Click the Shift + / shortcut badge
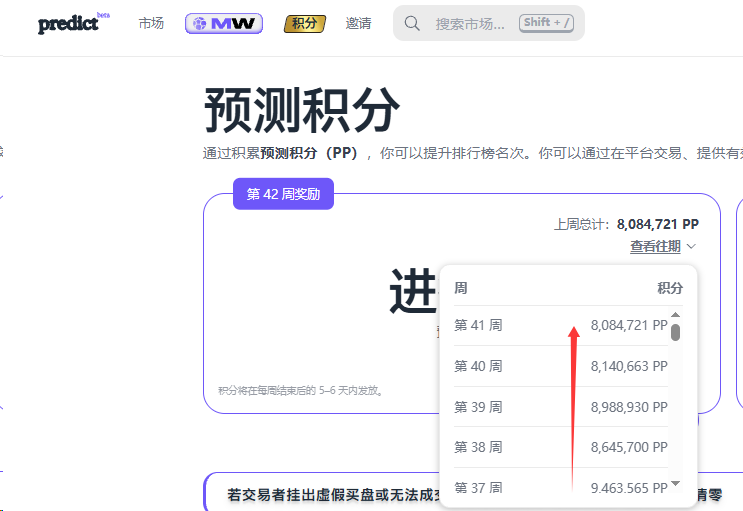Screen dimensions: 743x511 coord(546,23)
